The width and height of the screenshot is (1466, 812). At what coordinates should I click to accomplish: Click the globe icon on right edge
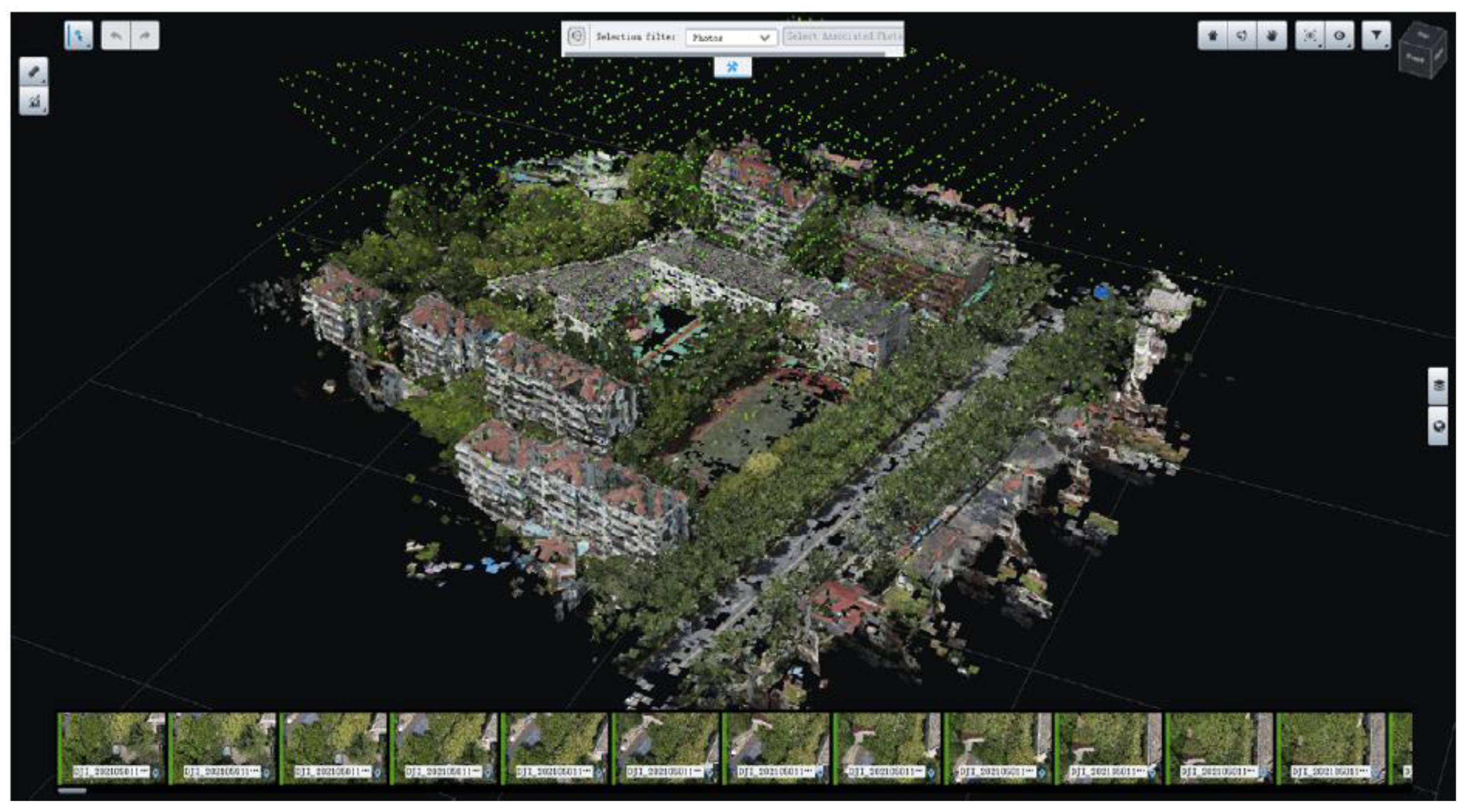(x=1438, y=426)
